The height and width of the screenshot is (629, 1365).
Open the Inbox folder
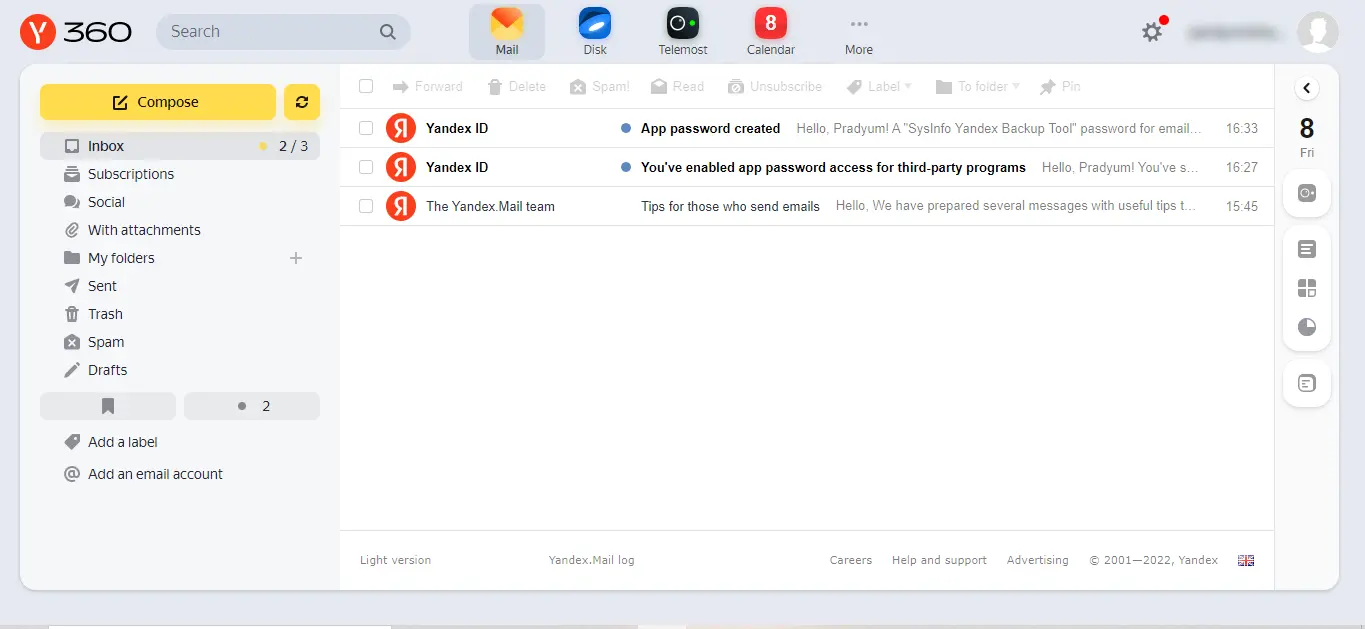coord(180,146)
